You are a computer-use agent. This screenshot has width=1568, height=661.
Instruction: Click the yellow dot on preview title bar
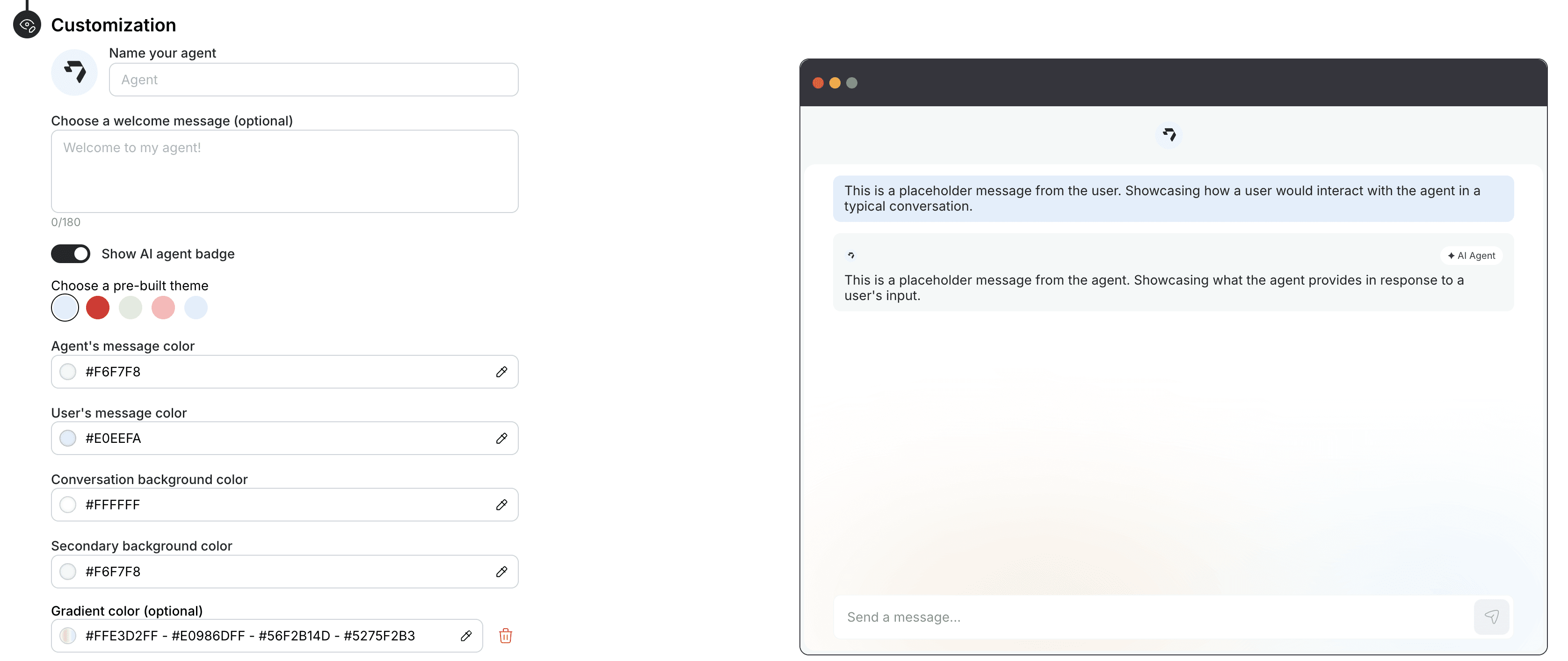point(835,83)
